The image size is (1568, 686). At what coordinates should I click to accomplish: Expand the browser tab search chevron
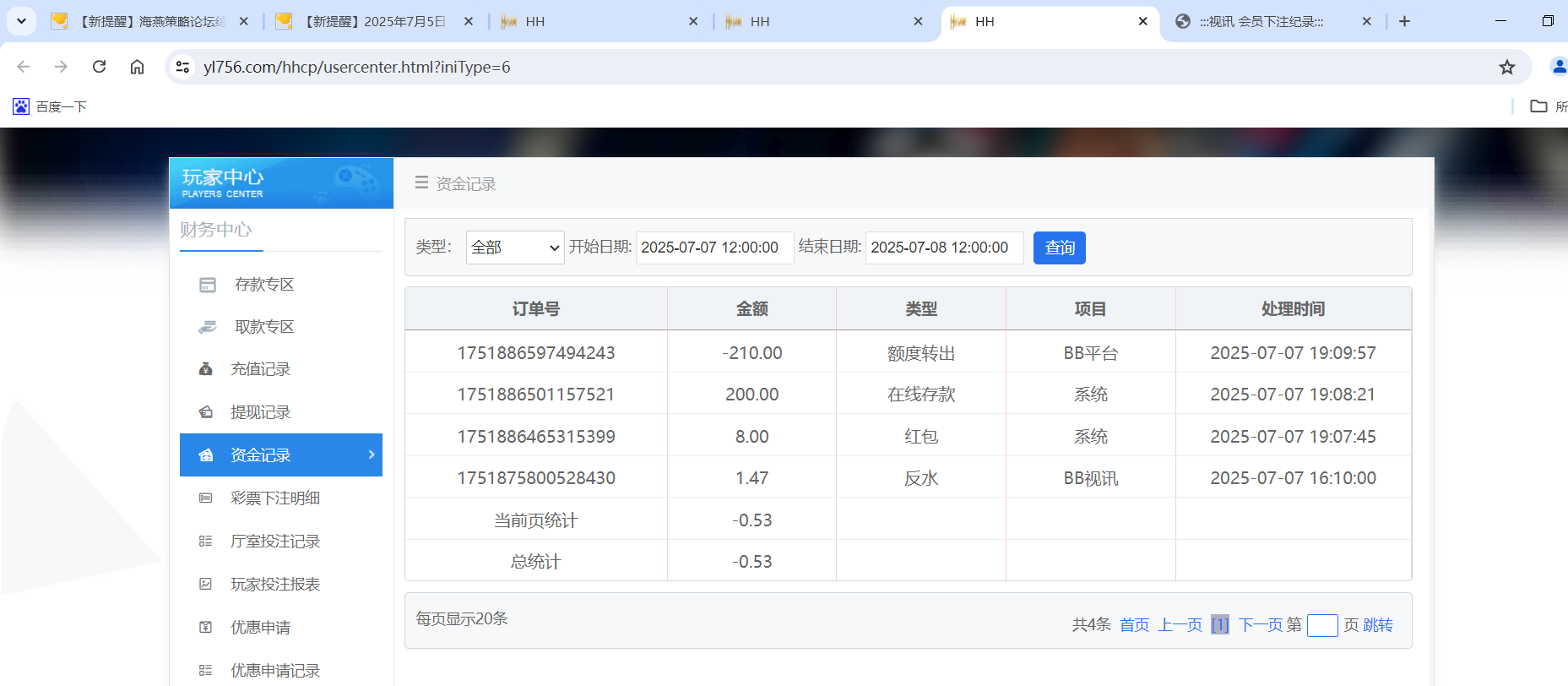pyautogui.click(x=21, y=21)
